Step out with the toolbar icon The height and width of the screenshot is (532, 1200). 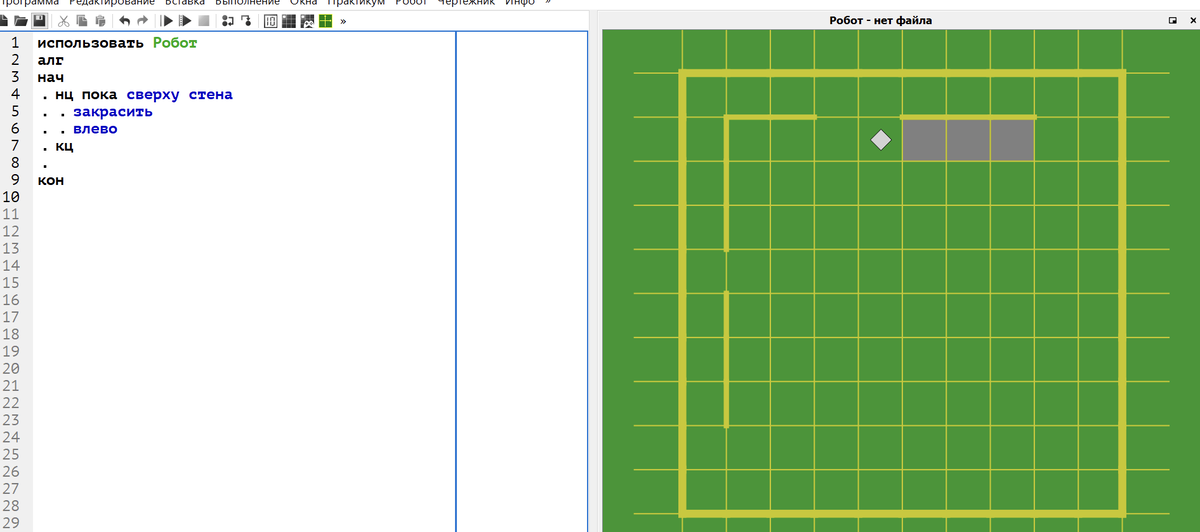pyautogui.click(x=246, y=21)
